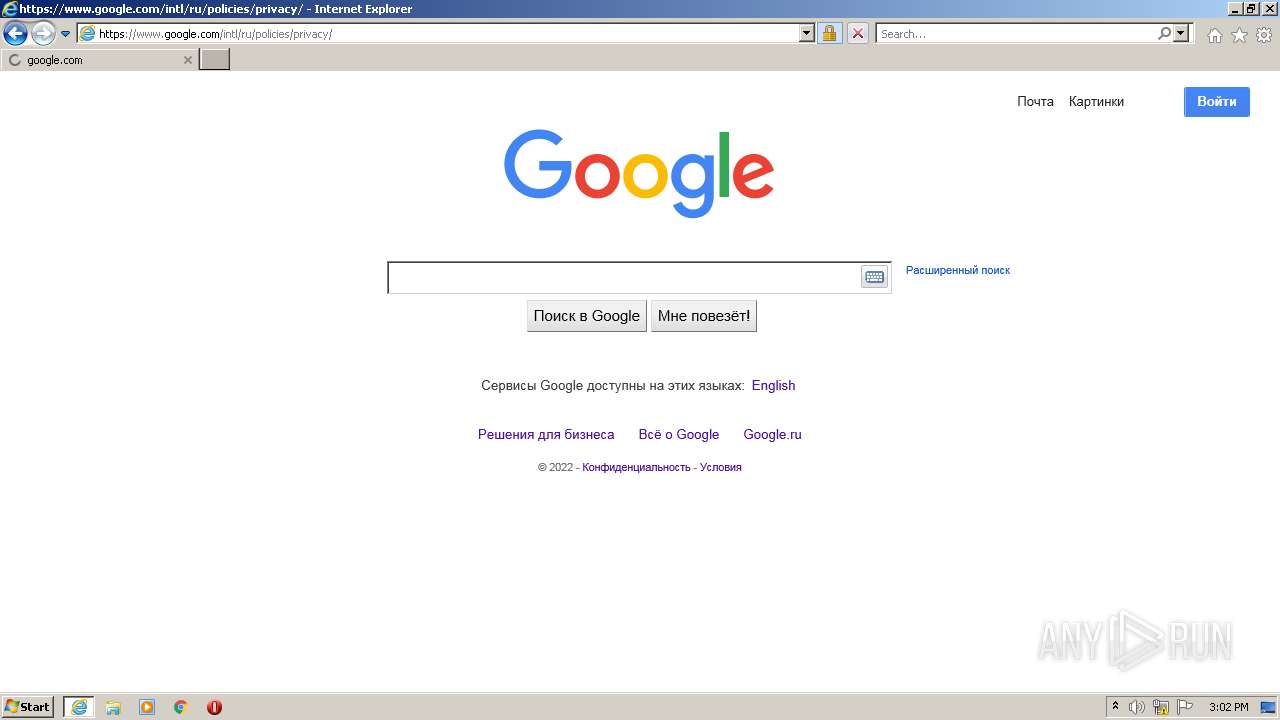This screenshot has height=720, width=1280.
Task: Go forward with the Forward arrow button
Action: click(x=43, y=34)
